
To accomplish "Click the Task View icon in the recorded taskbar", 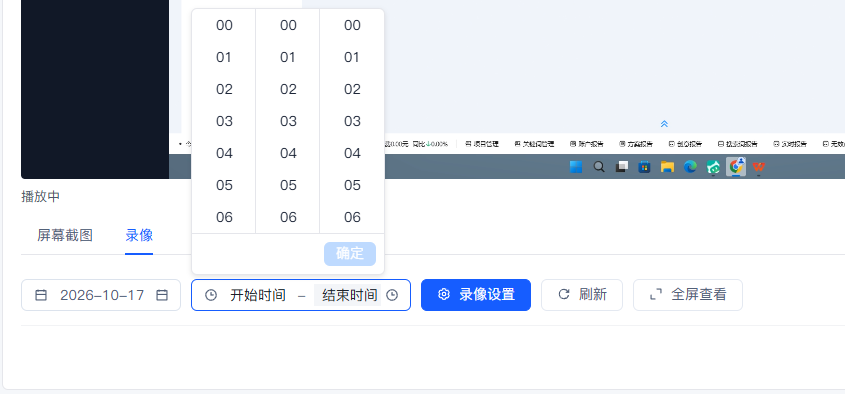I will pyautogui.click(x=622, y=167).
